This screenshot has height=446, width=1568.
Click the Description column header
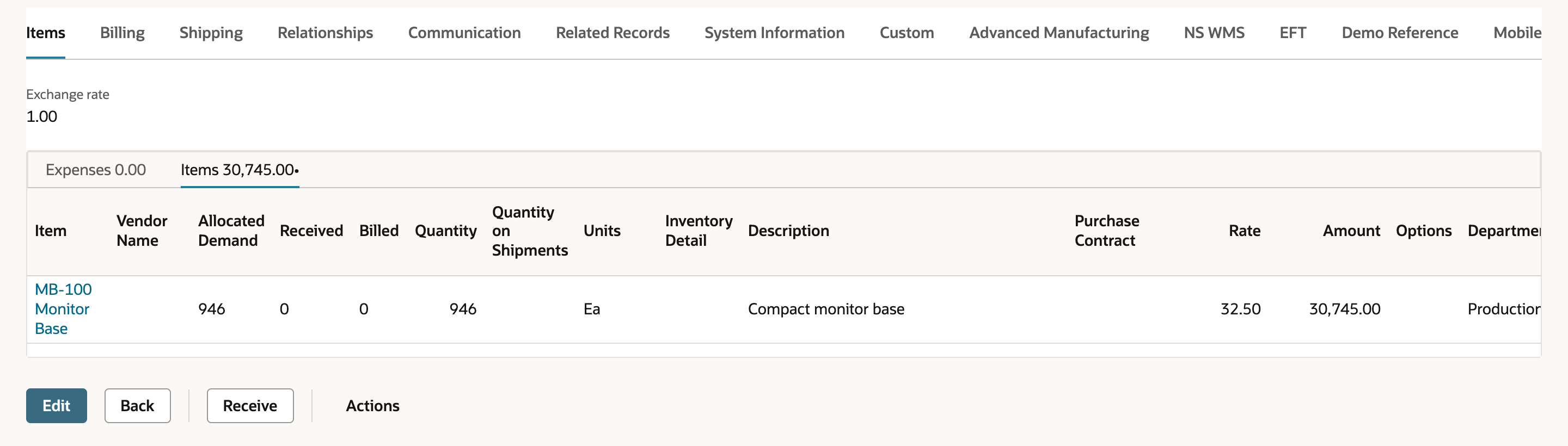[788, 231]
